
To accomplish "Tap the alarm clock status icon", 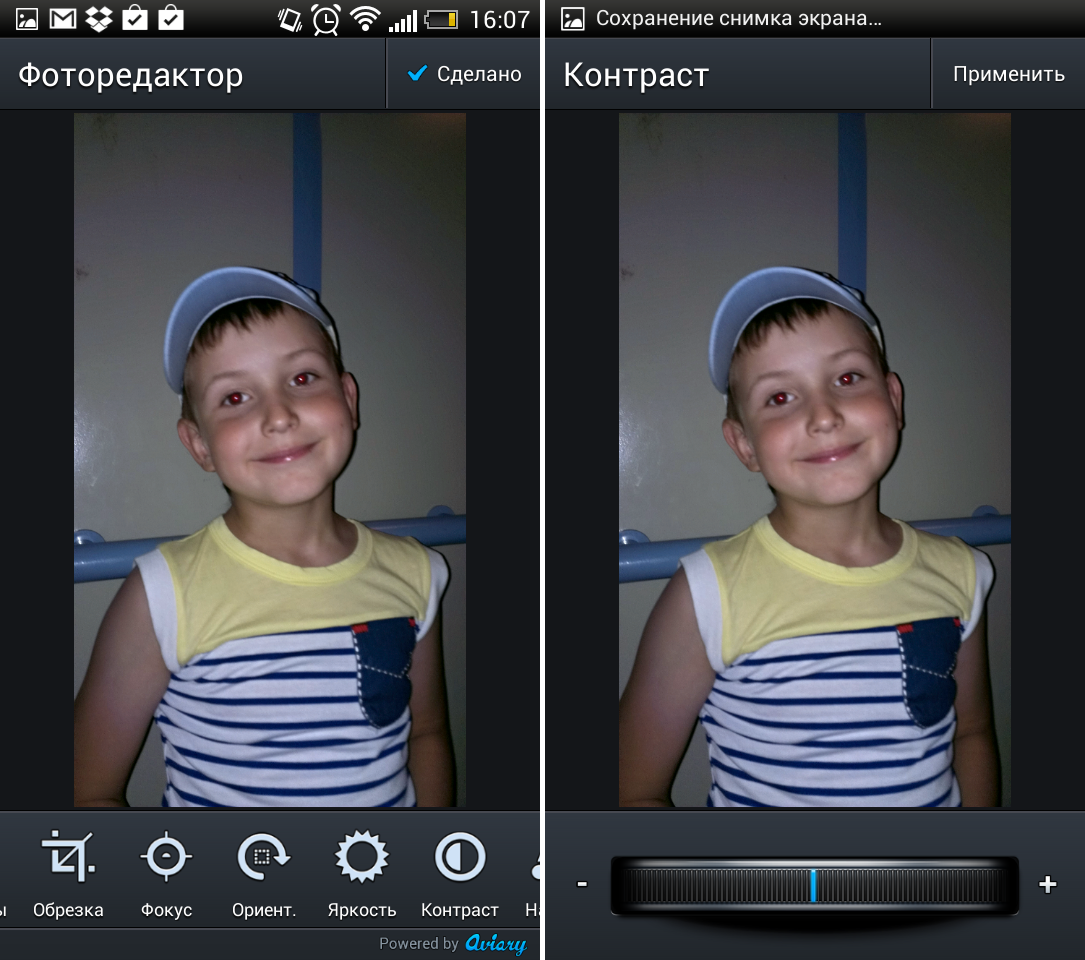I will pyautogui.click(x=326, y=19).
